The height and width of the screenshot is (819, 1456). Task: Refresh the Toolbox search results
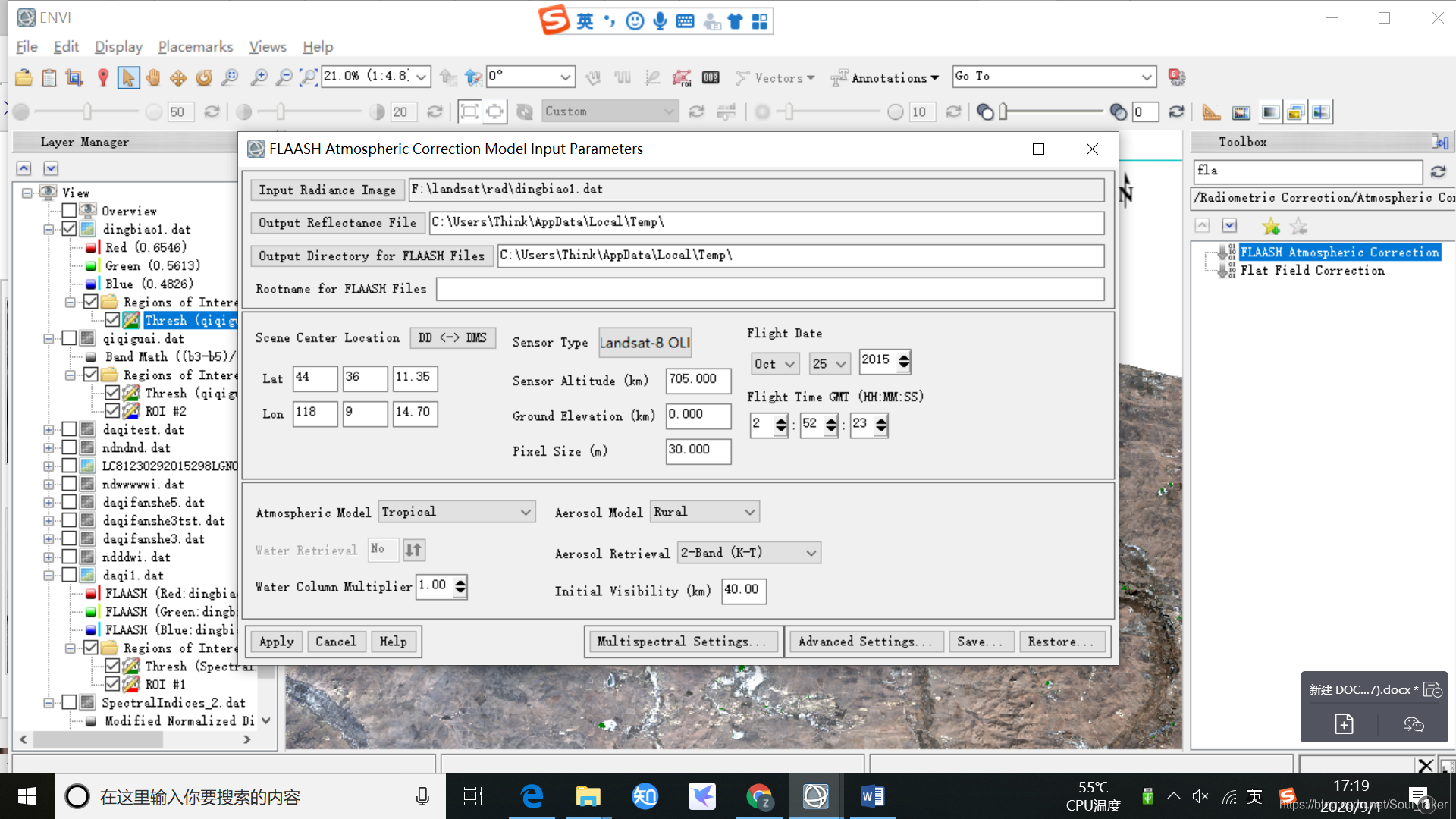coord(1438,171)
